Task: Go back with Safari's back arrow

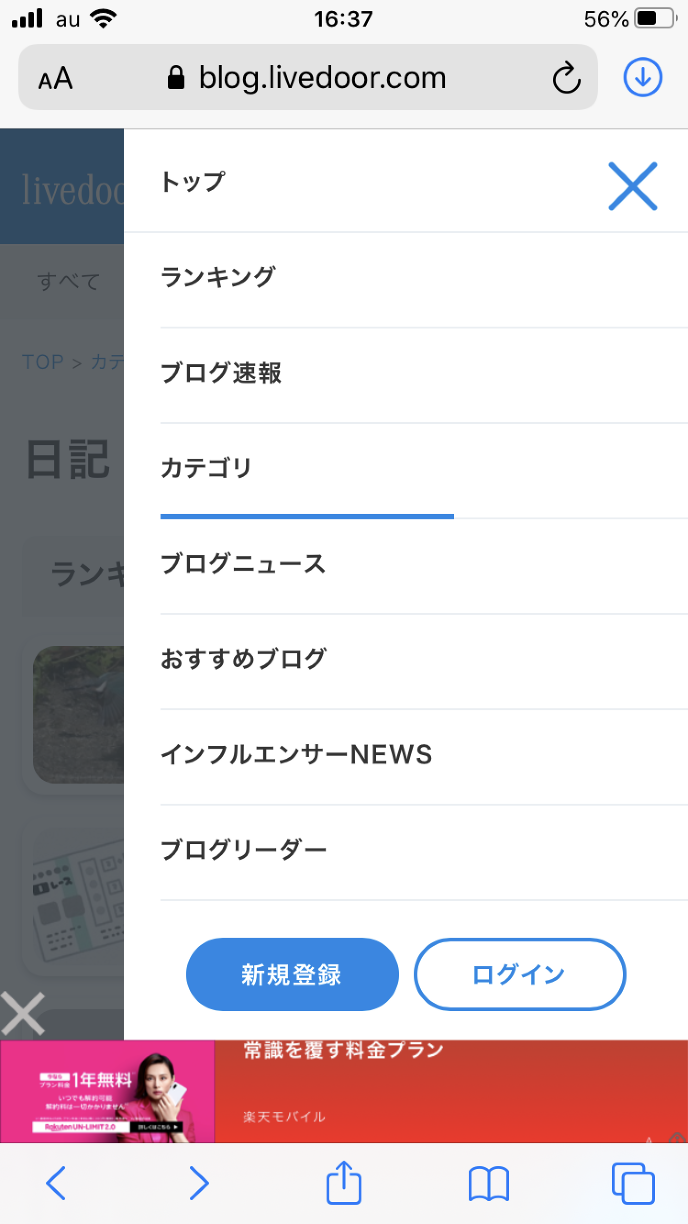Action: (56, 1183)
